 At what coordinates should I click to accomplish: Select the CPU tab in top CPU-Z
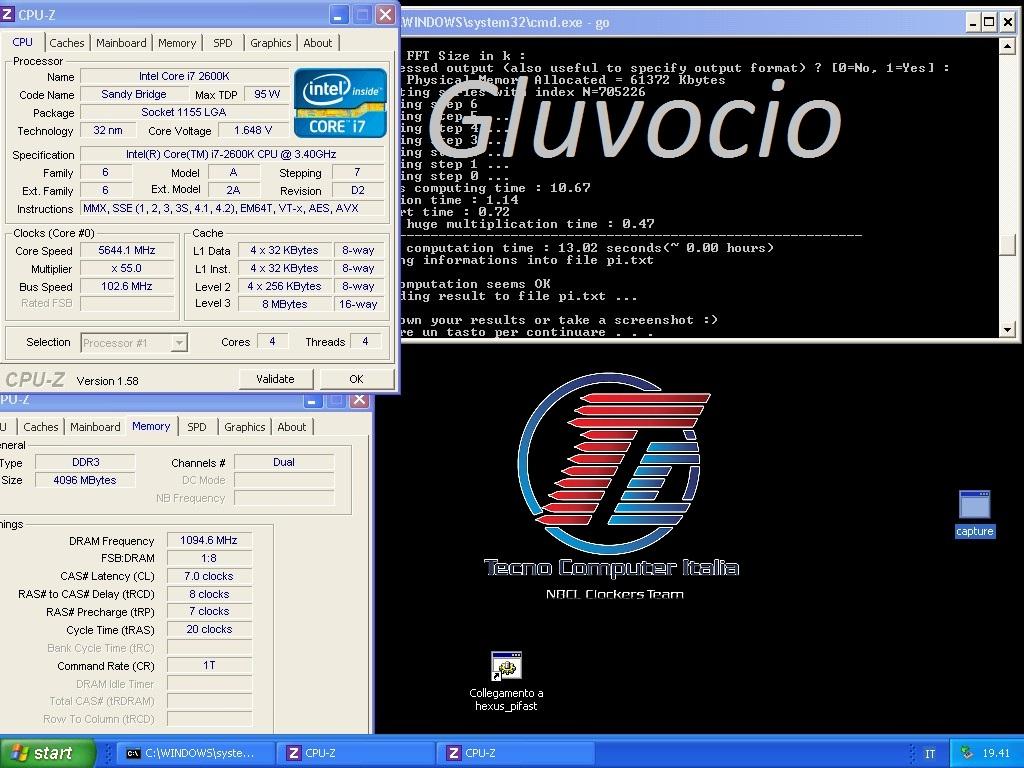tap(22, 42)
